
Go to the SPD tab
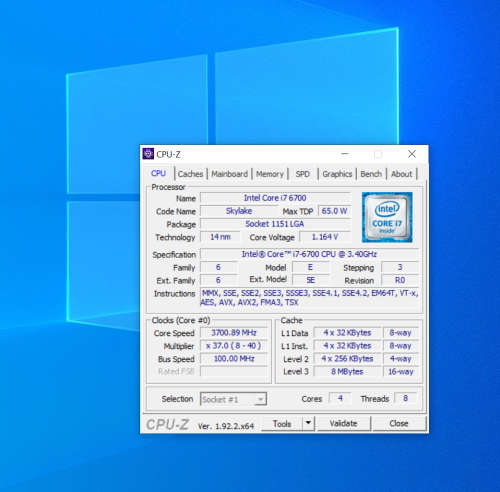tap(303, 174)
